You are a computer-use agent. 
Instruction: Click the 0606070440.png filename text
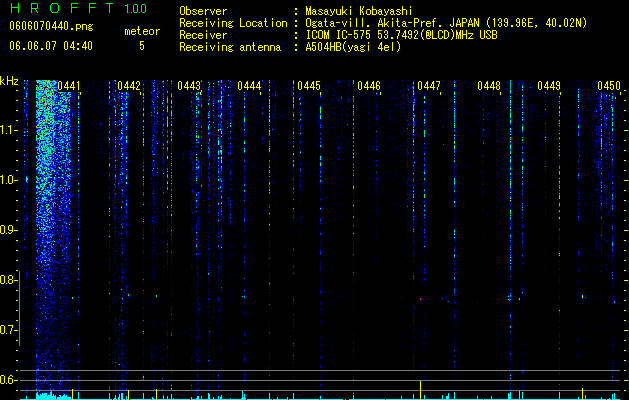coord(51,26)
